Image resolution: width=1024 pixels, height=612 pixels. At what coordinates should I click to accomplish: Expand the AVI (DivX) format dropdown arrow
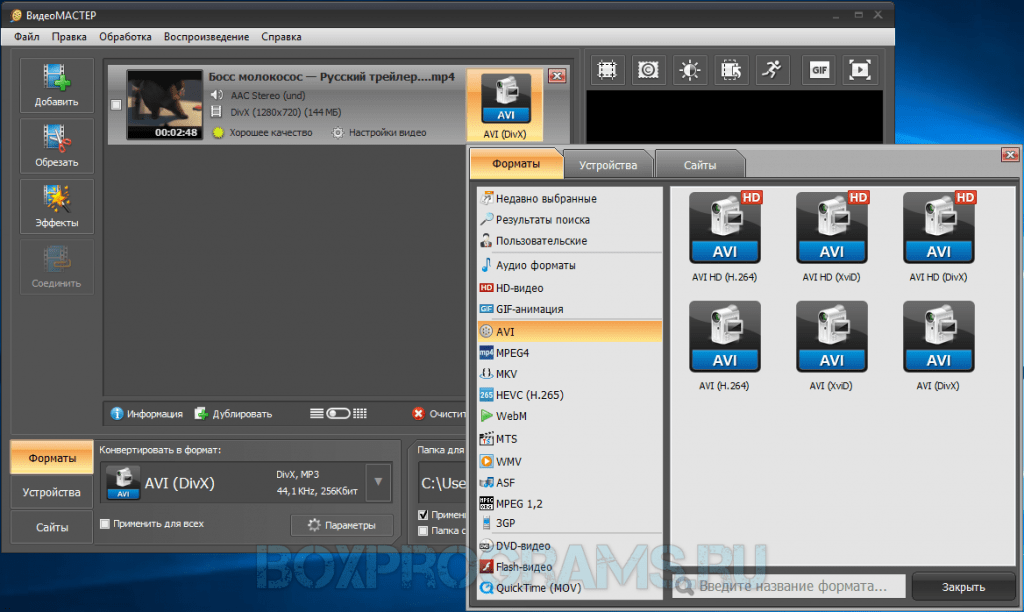tap(377, 485)
